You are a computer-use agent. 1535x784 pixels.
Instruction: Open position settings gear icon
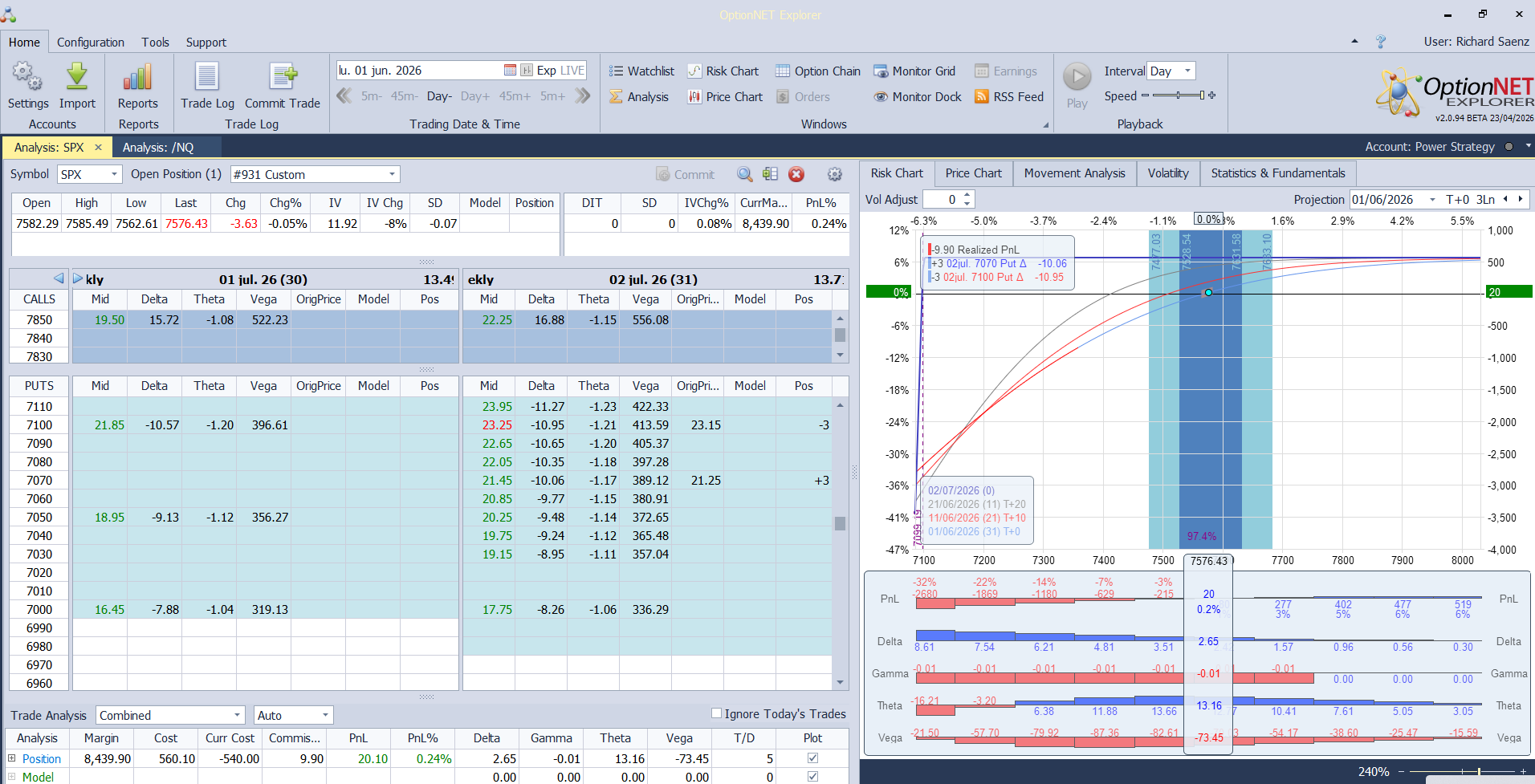pyautogui.click(x=835, y=174)
